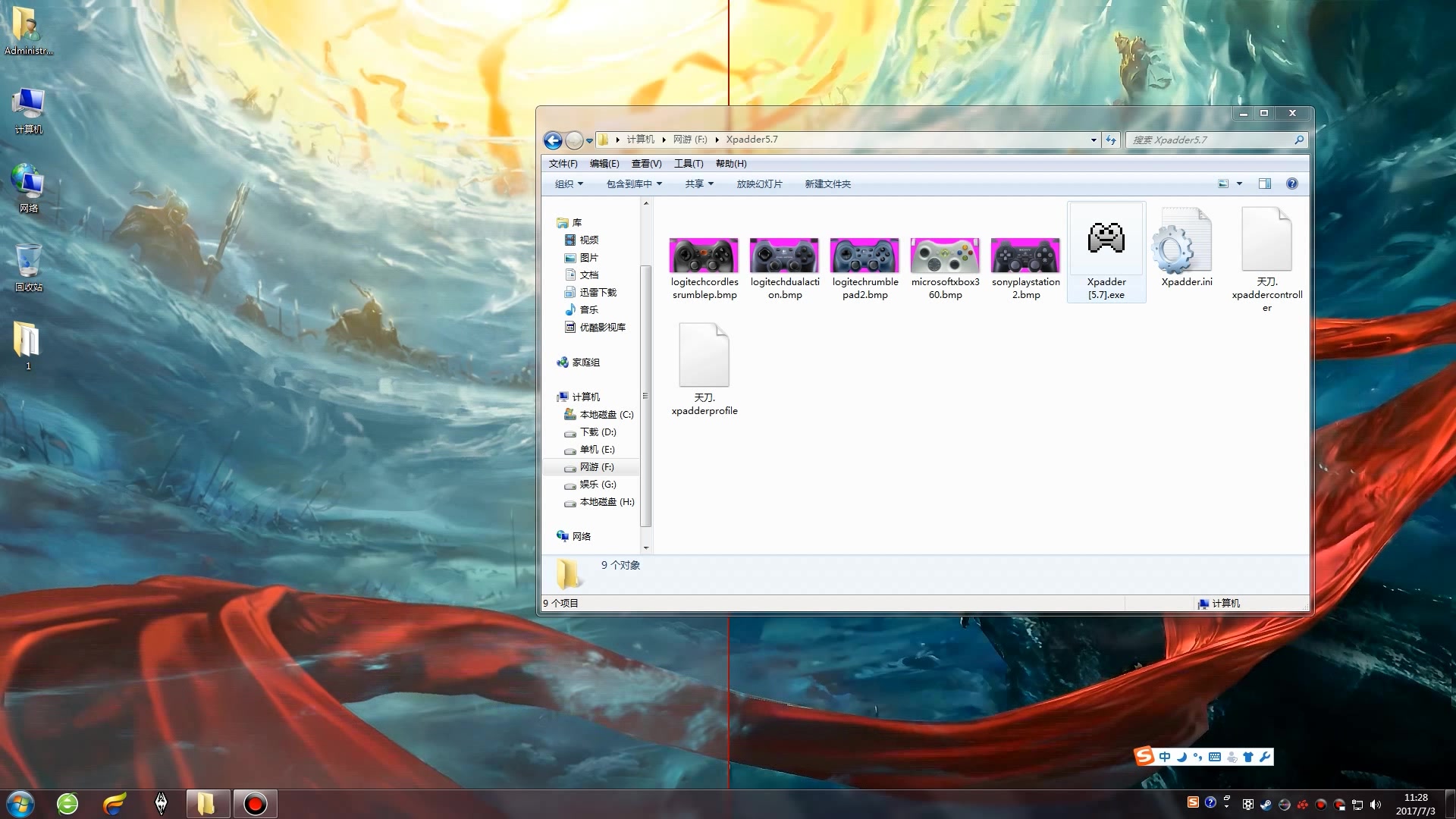Open Explorer help question mark
The height and width of the screenshot is (819, 1456).
[x=1292, y=184]
